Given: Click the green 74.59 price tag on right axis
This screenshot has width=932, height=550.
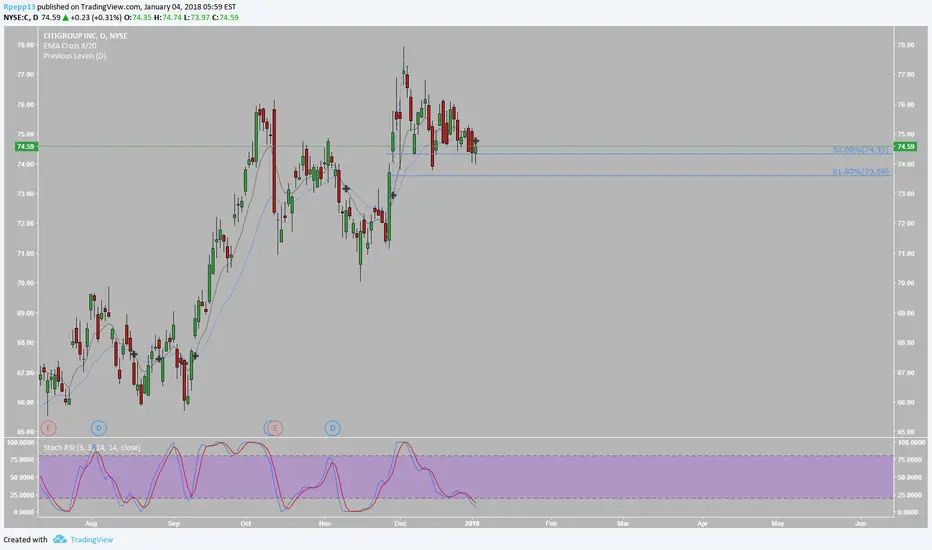Looking at the screenshot, I should [905, 146].
